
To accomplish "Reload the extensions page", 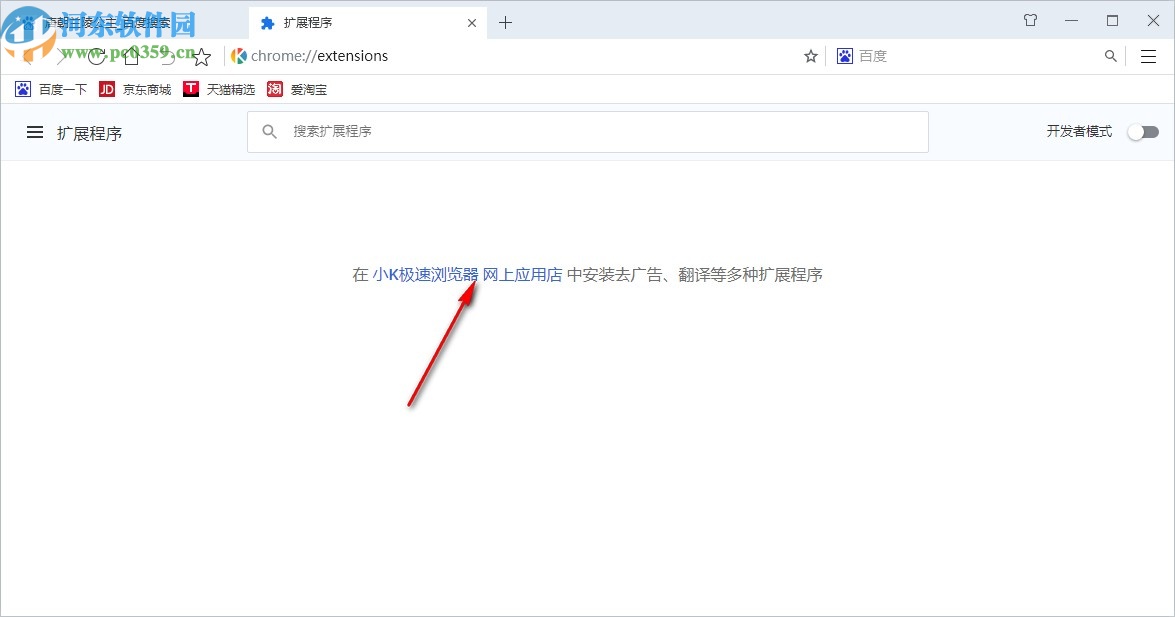I will pos(95,57).
